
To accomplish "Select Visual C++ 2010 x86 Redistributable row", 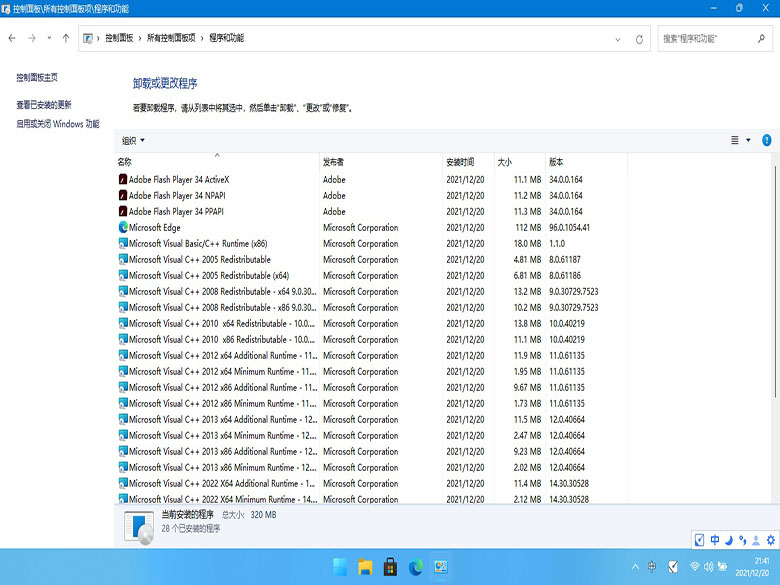I will coord(371,339).
